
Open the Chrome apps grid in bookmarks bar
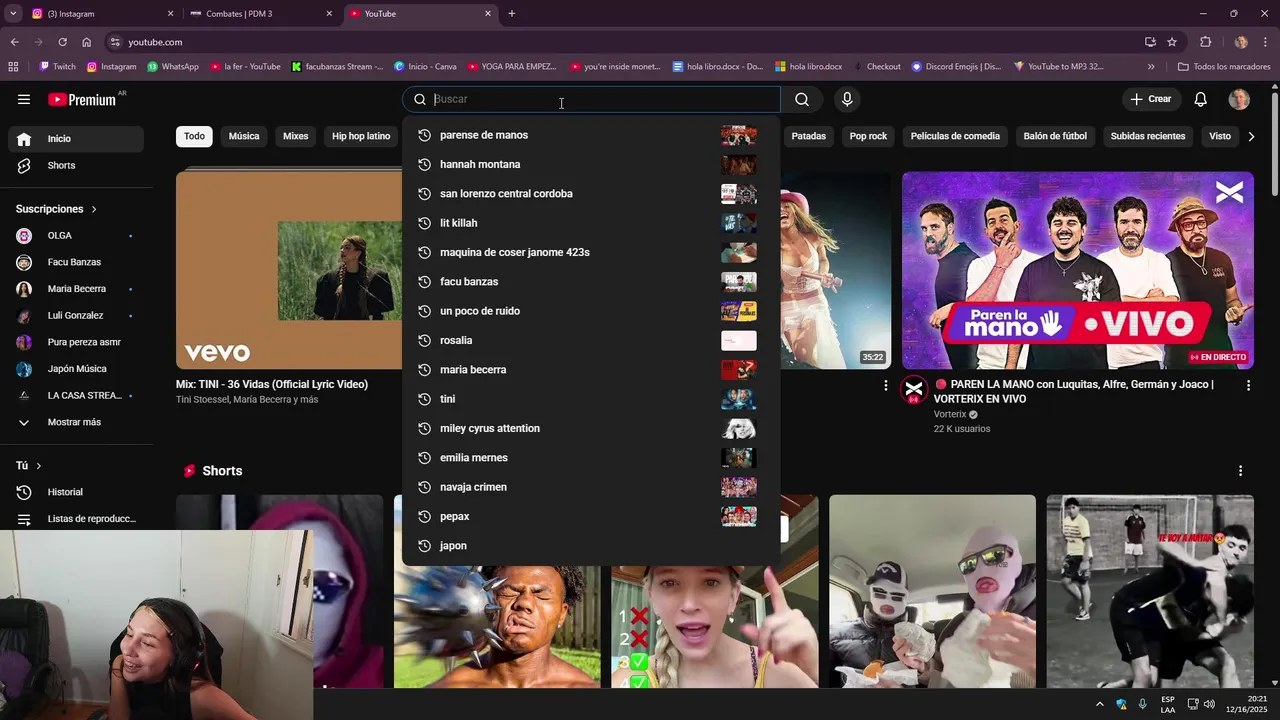[x=13, y=67]
